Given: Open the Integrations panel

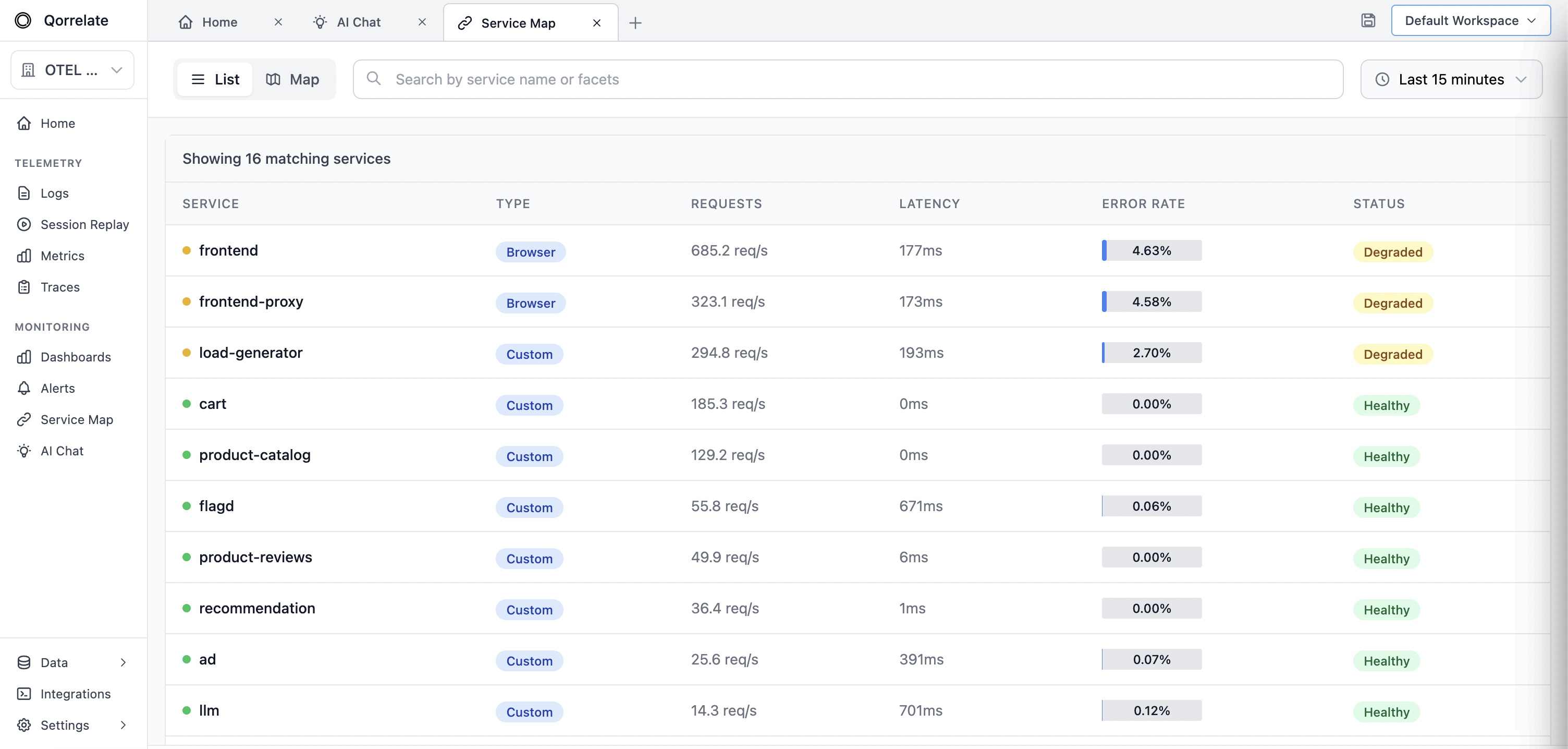Looking at the screenshot, I should tap(75, 694).
